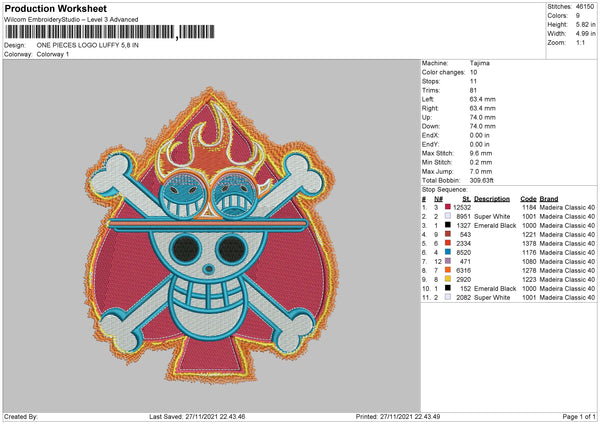Click the purple swatch beside 471 stitches
This screenshot has height=424, width=600.
click(448, 261)
